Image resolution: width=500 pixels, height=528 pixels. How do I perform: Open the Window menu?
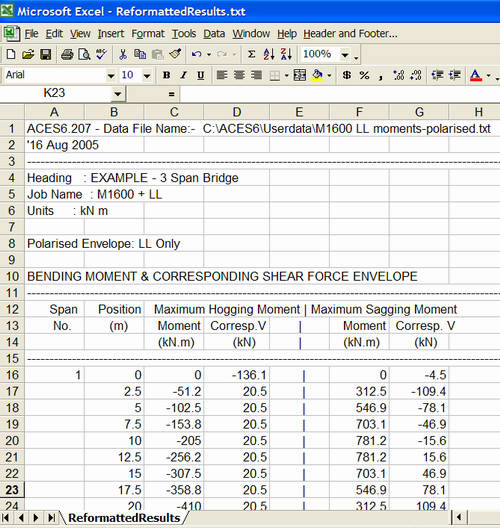coord(251,34)
